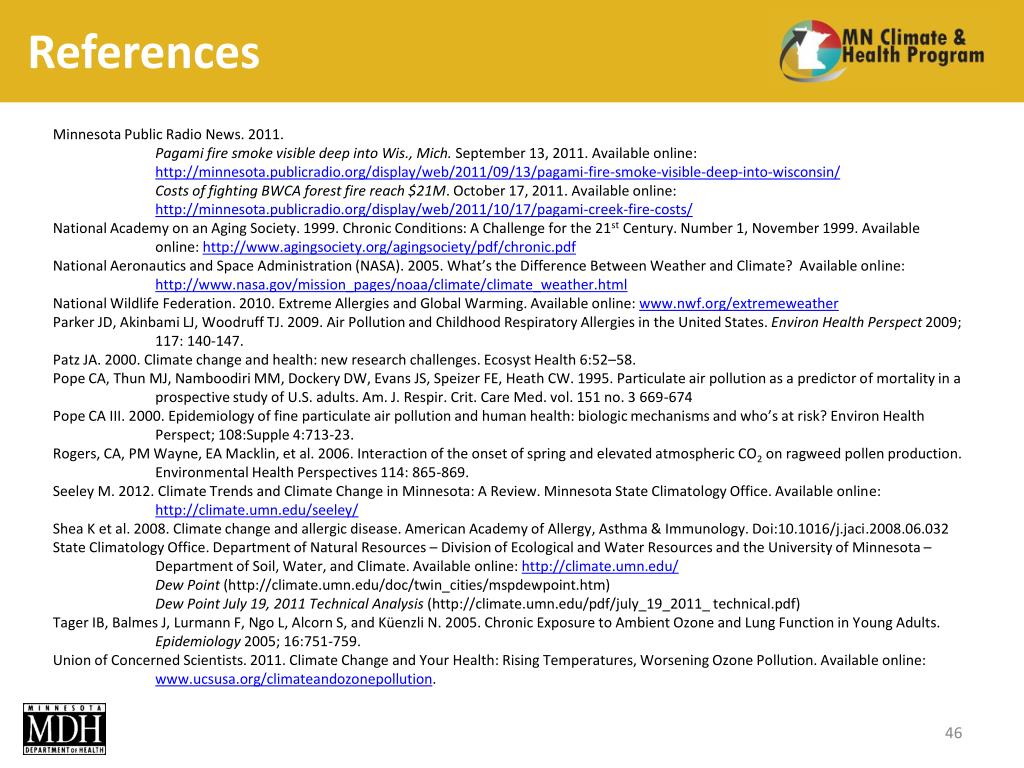1024x768 pixels.
Task: Click the 'Dew Point July 19, 2011 Technical Analysis' line
Action: (477, 604)
